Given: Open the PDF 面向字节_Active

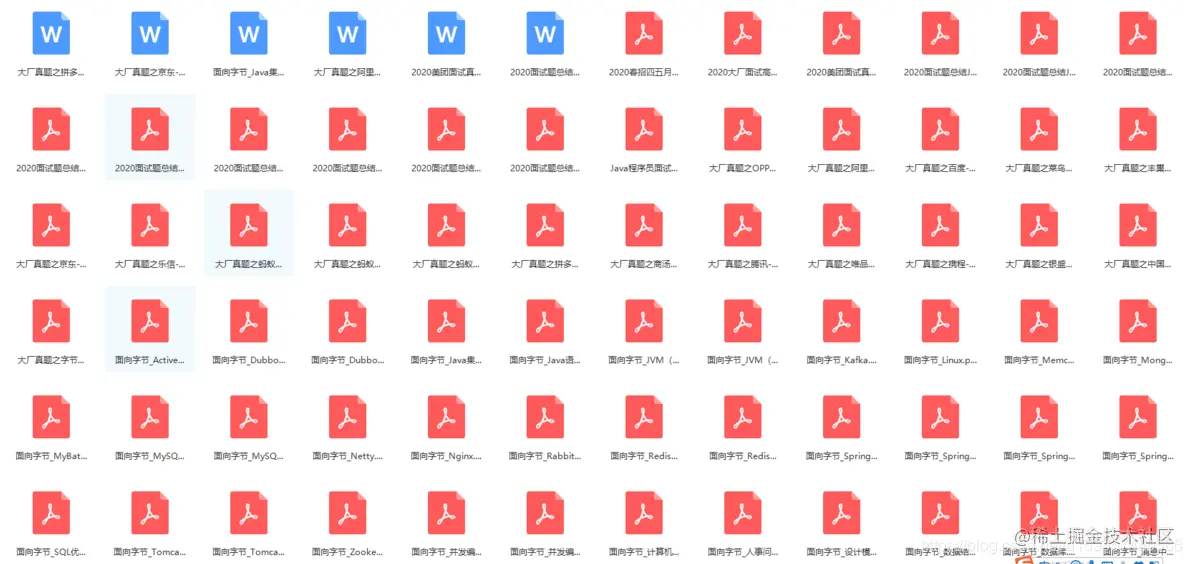Looking at the screenshot, I should (x=150, y=321).
